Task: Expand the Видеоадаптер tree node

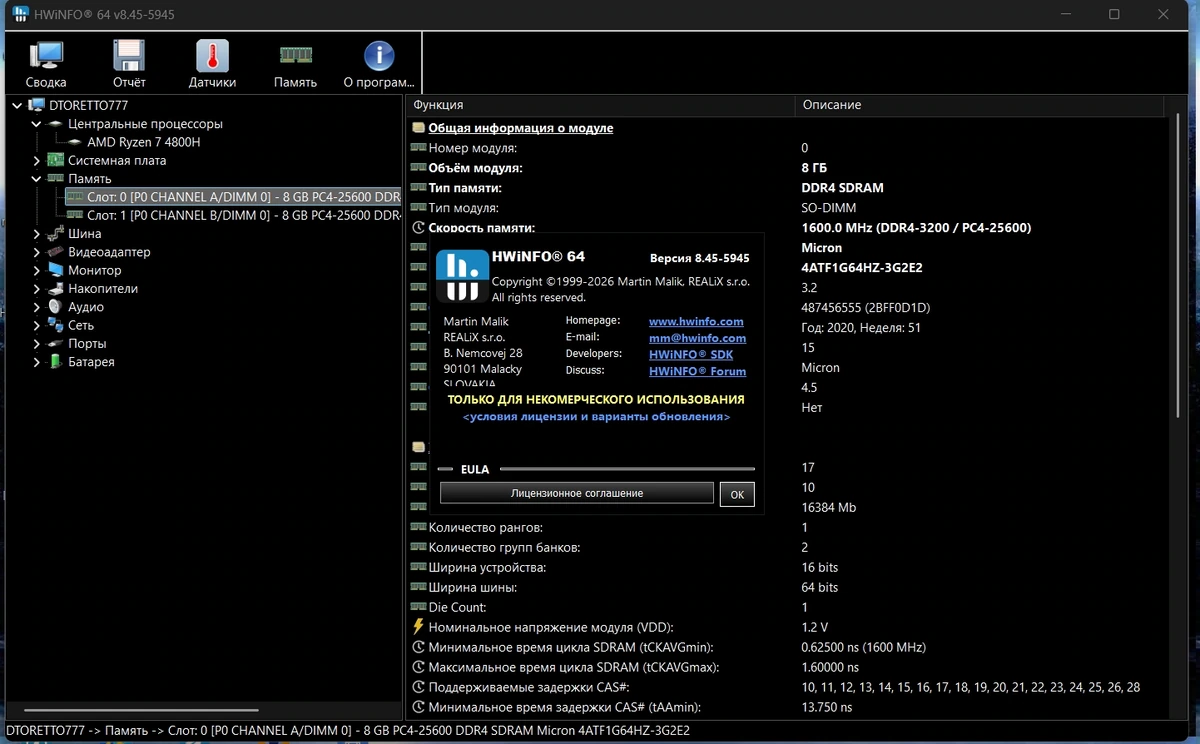Action: (37, 252)
